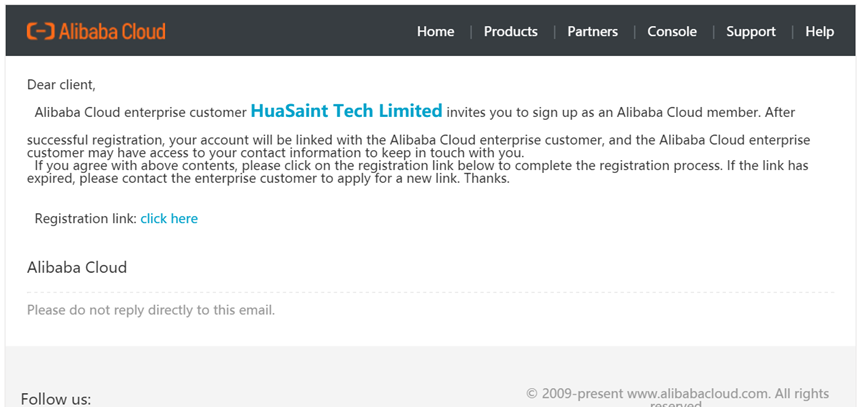Click the www.alibabacloud.com copyright text
Image resolution: width=864 pixels, height=407 pixels.
[677, 394]
